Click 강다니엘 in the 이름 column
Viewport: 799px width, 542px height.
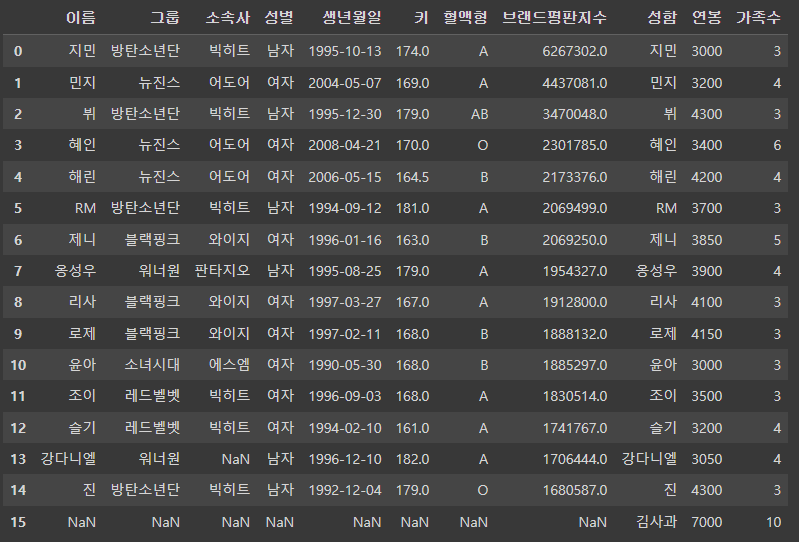pyautogui.click(x=68, y=459)
